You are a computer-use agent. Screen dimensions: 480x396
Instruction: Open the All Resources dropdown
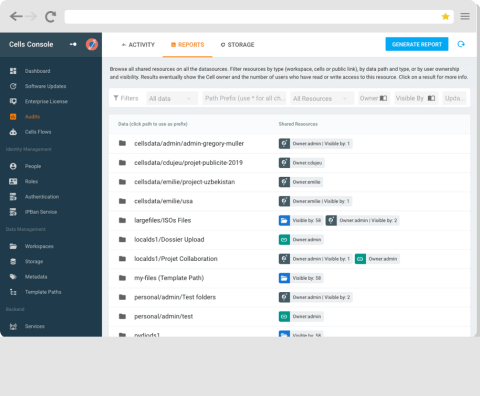(x=321, y=98)
